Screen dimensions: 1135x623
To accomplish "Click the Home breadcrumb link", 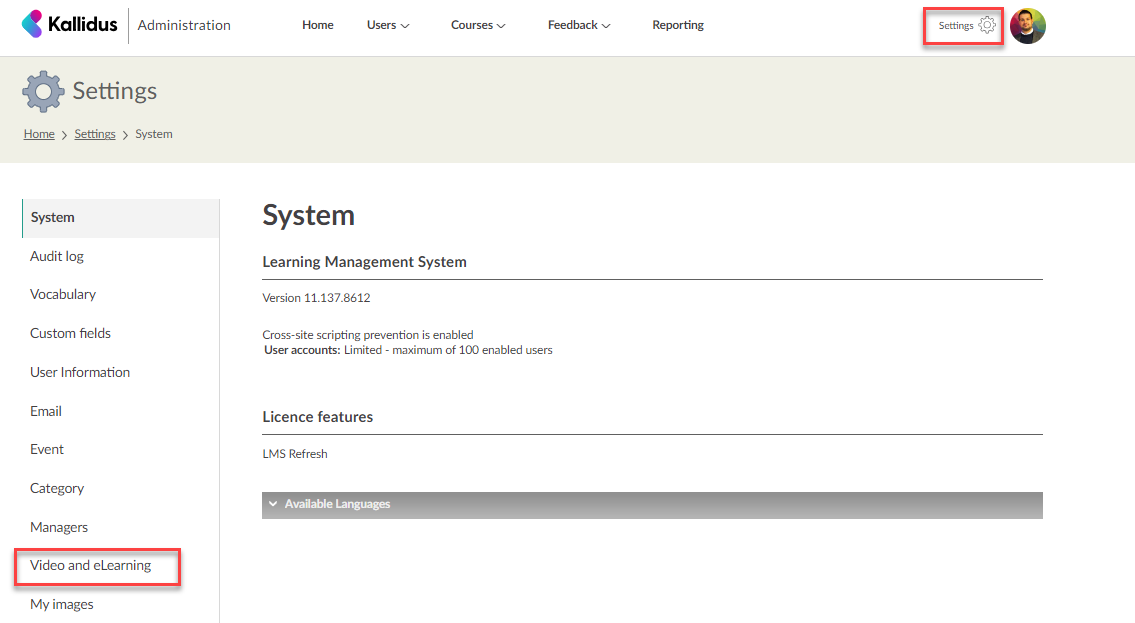I will click(x=39, y=134).
